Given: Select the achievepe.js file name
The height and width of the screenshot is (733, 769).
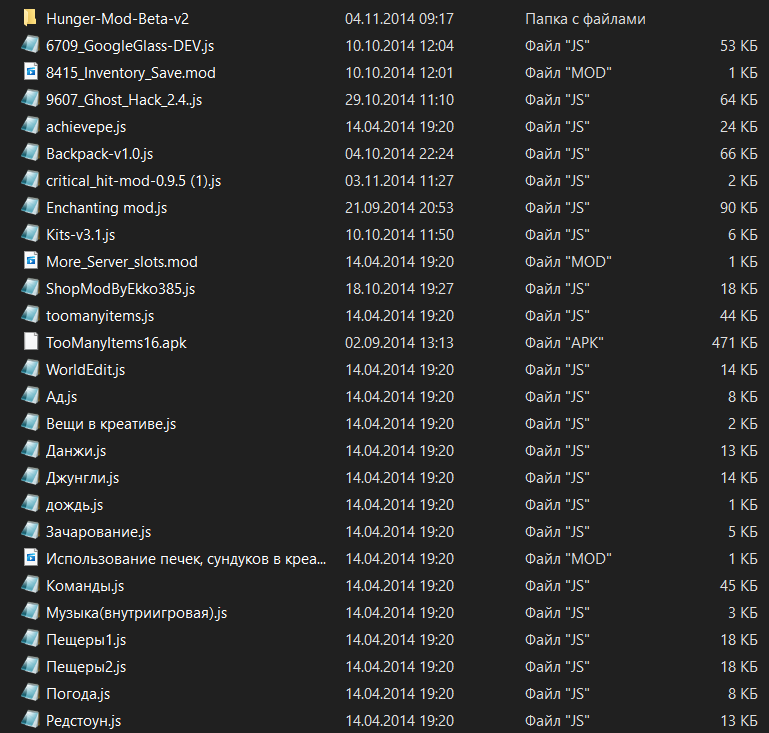Looking at the screenshot, I should tap(86, 126).
